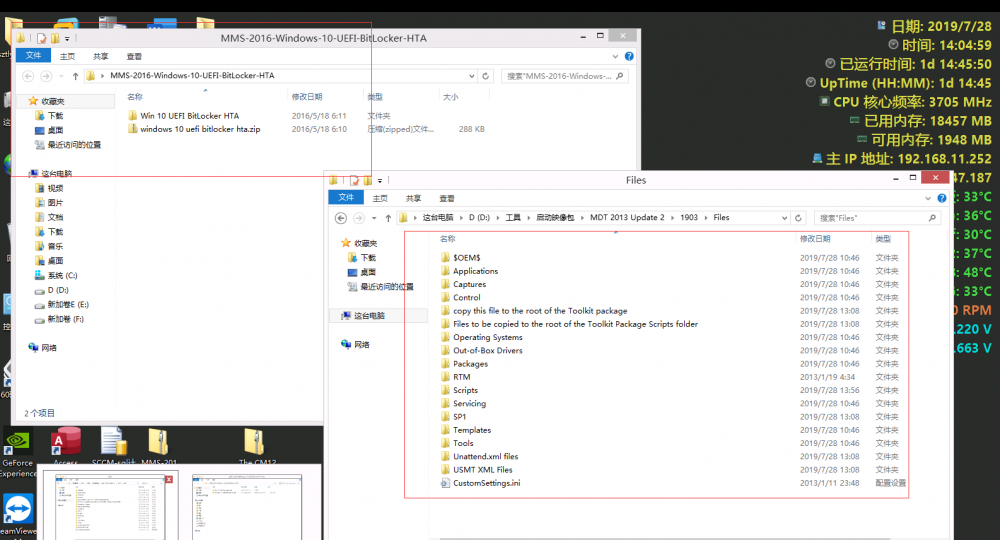Open the SCCM-split desktop file
The image size is (1000, 540).
(x=114, y=446)
